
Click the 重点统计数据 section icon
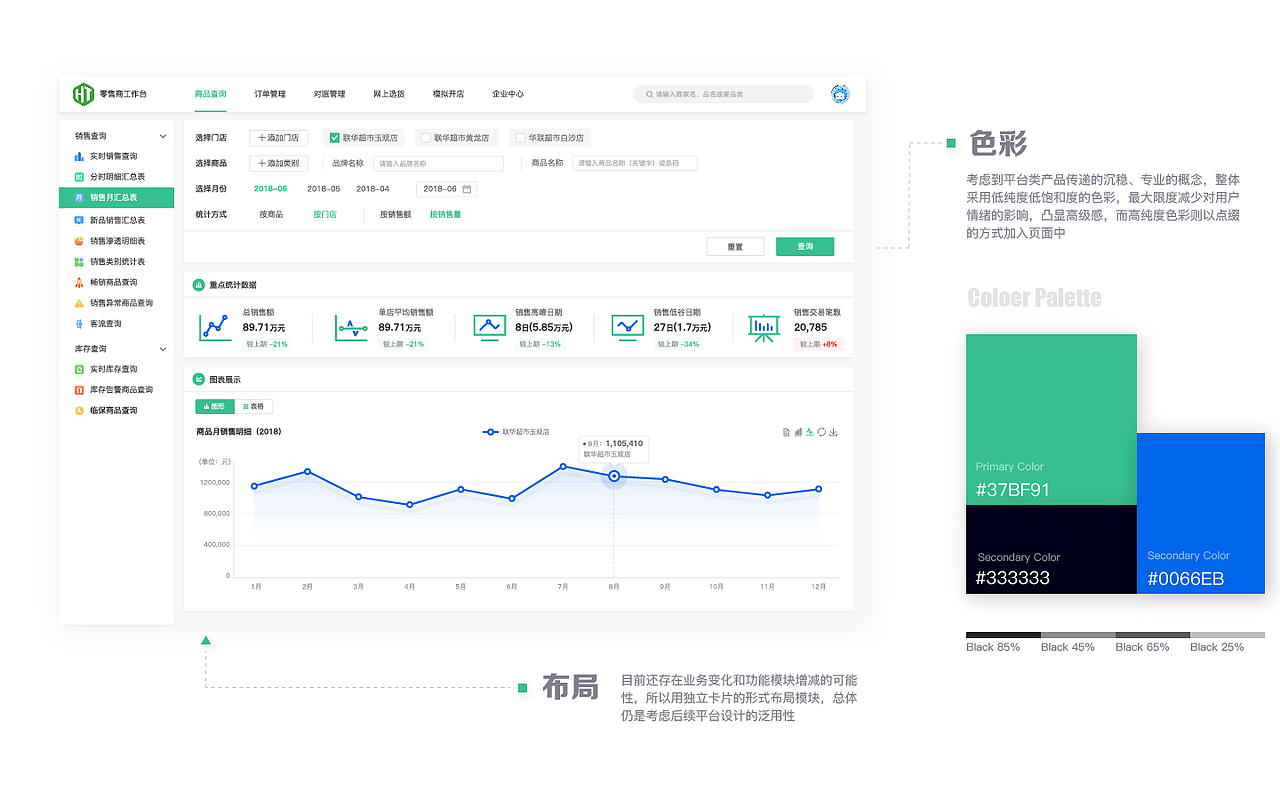click(x=198, y=285)
